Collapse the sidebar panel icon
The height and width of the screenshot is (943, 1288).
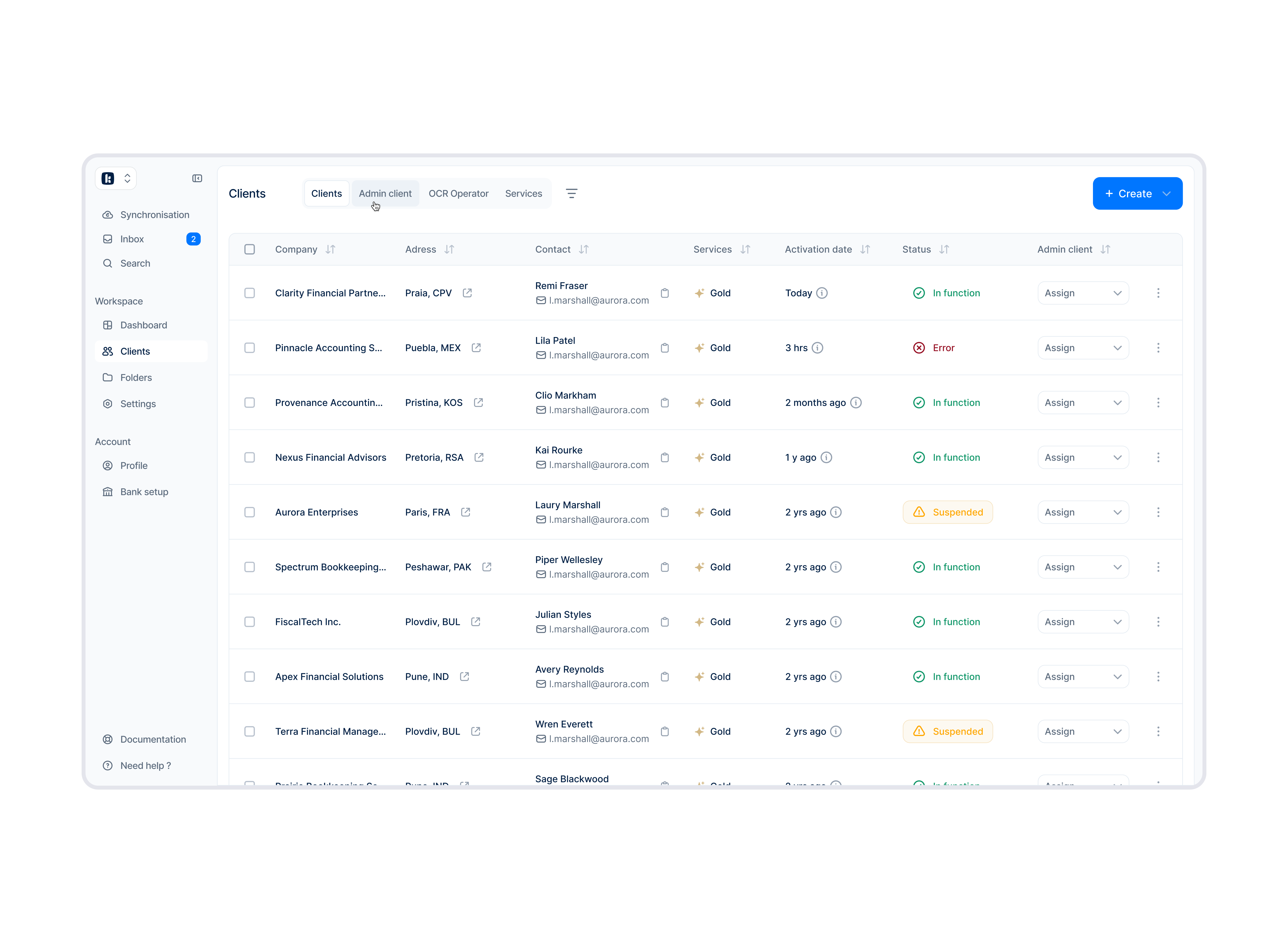[x=197, y=179]
